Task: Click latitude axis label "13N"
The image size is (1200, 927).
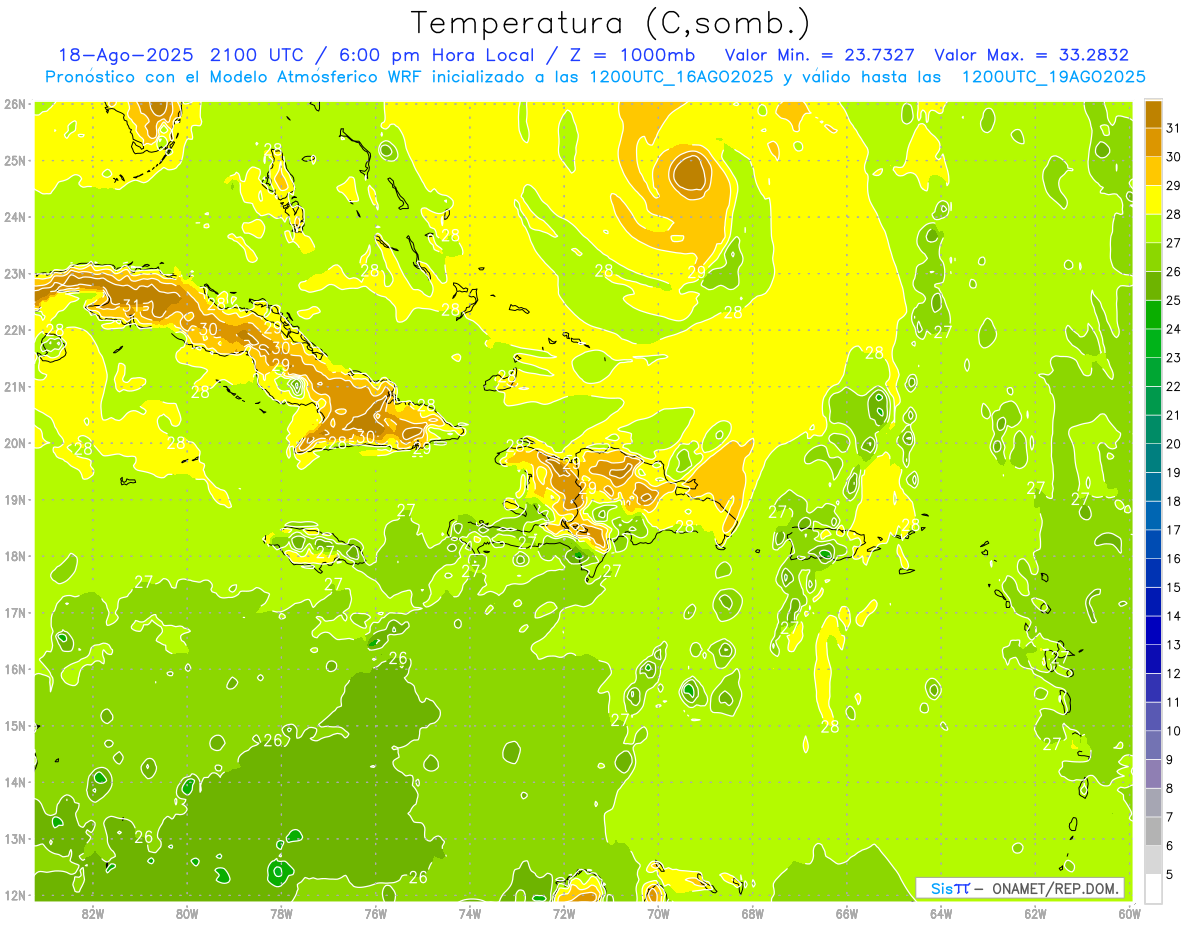Action: [x=15, y=838]
